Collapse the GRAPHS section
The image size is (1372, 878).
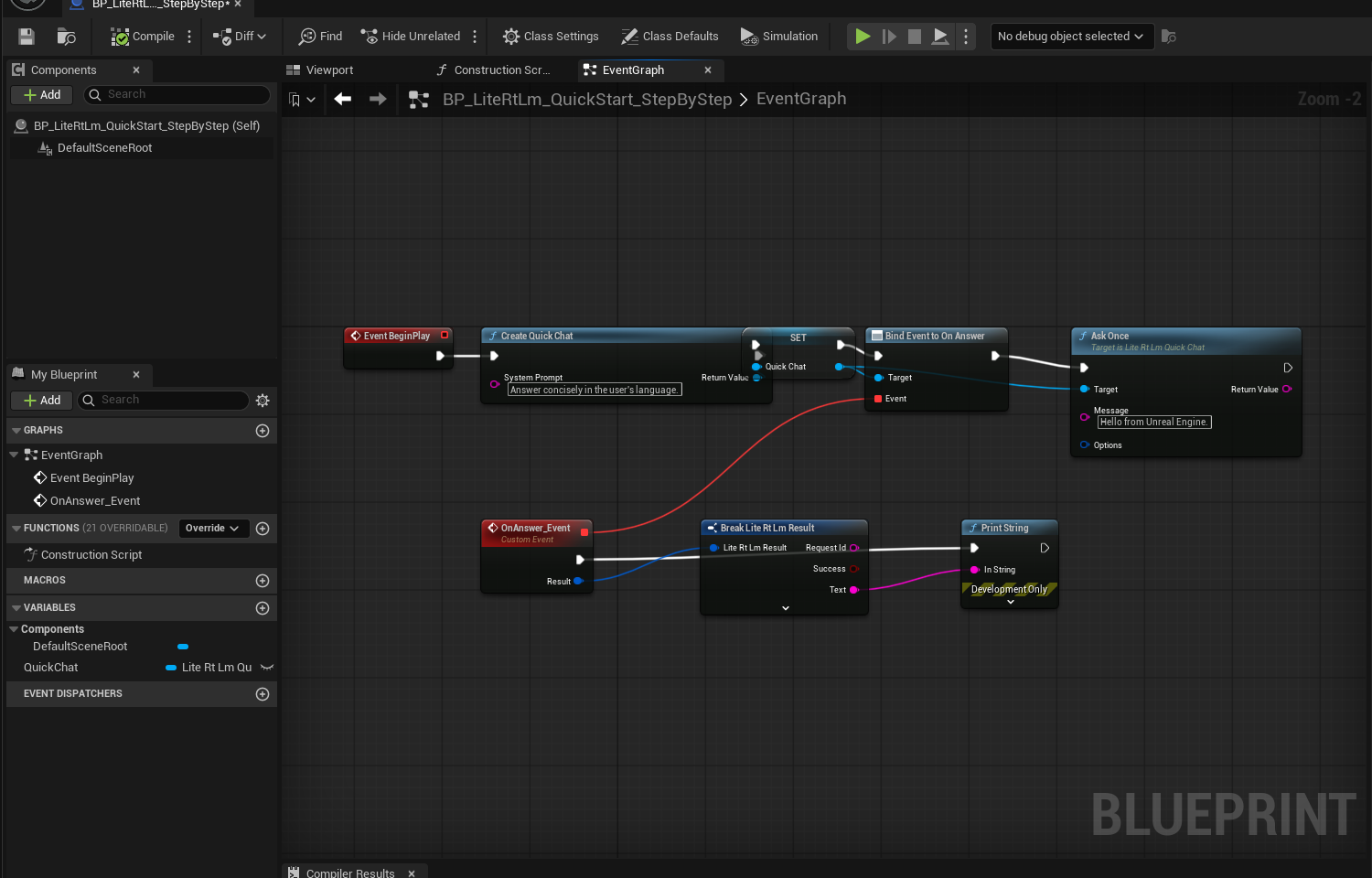click(x=16, y=430)
